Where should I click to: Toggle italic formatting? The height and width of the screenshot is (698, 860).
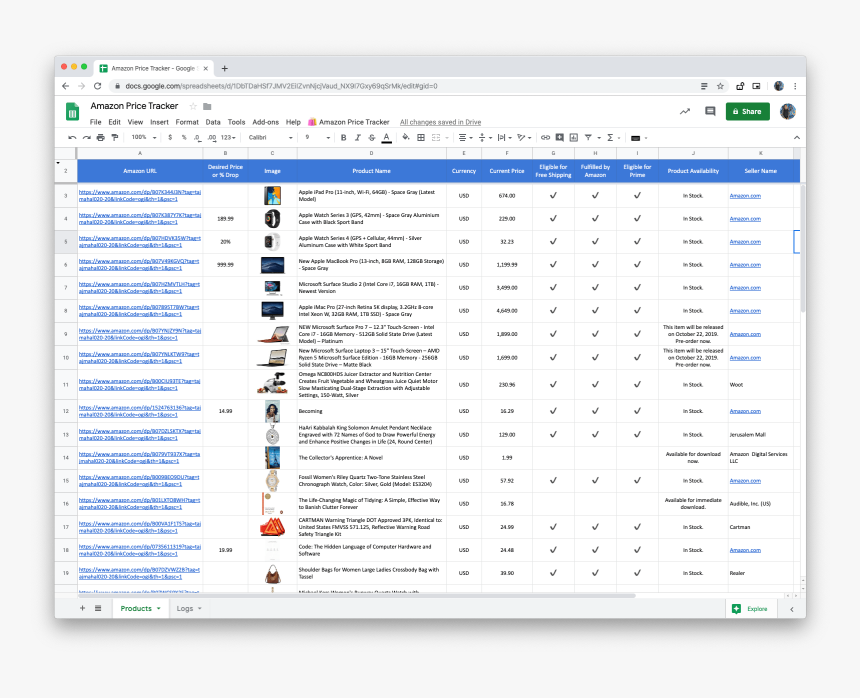click(x=358, y=138)
